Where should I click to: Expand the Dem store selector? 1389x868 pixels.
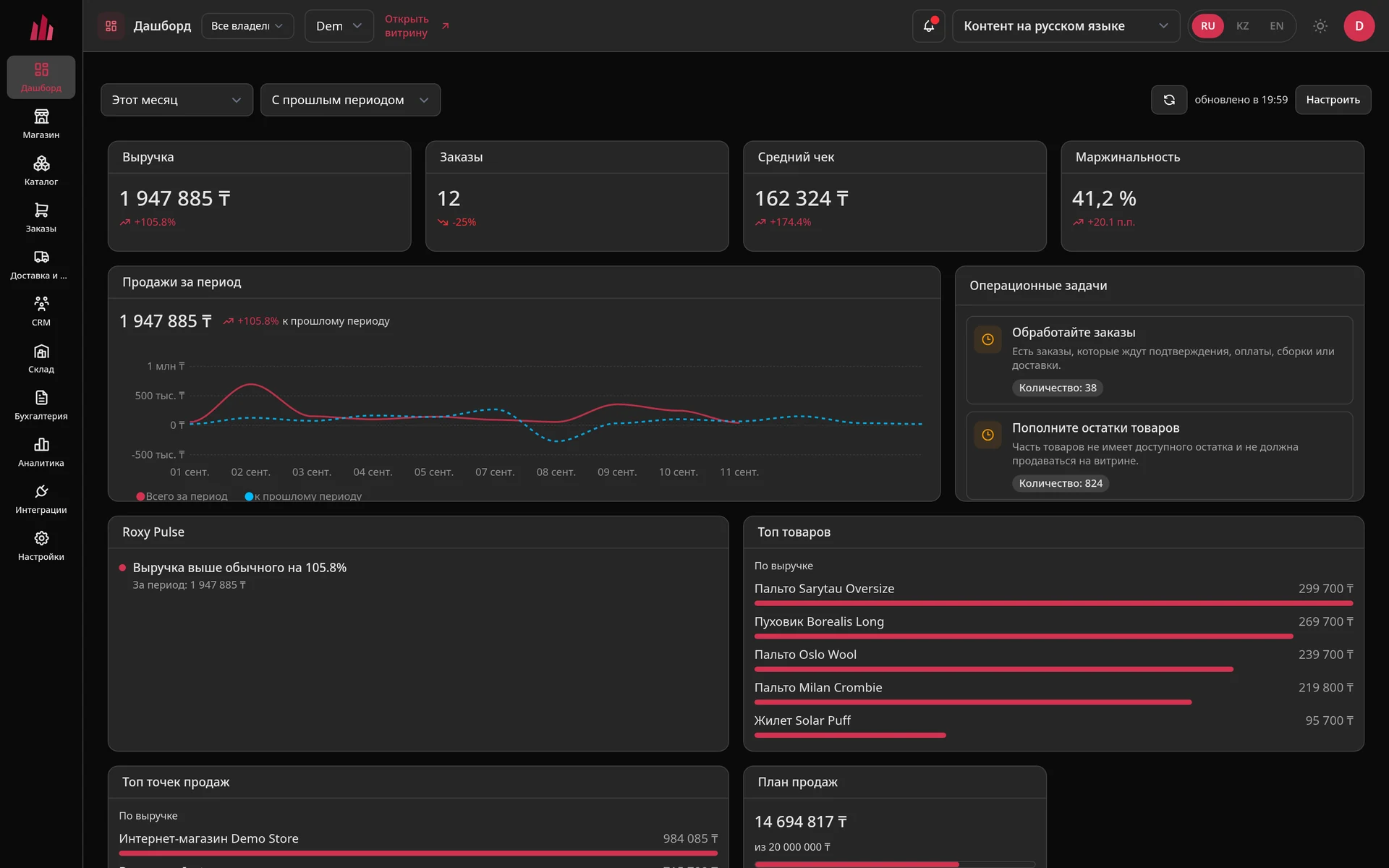click(x=339, y=26)
